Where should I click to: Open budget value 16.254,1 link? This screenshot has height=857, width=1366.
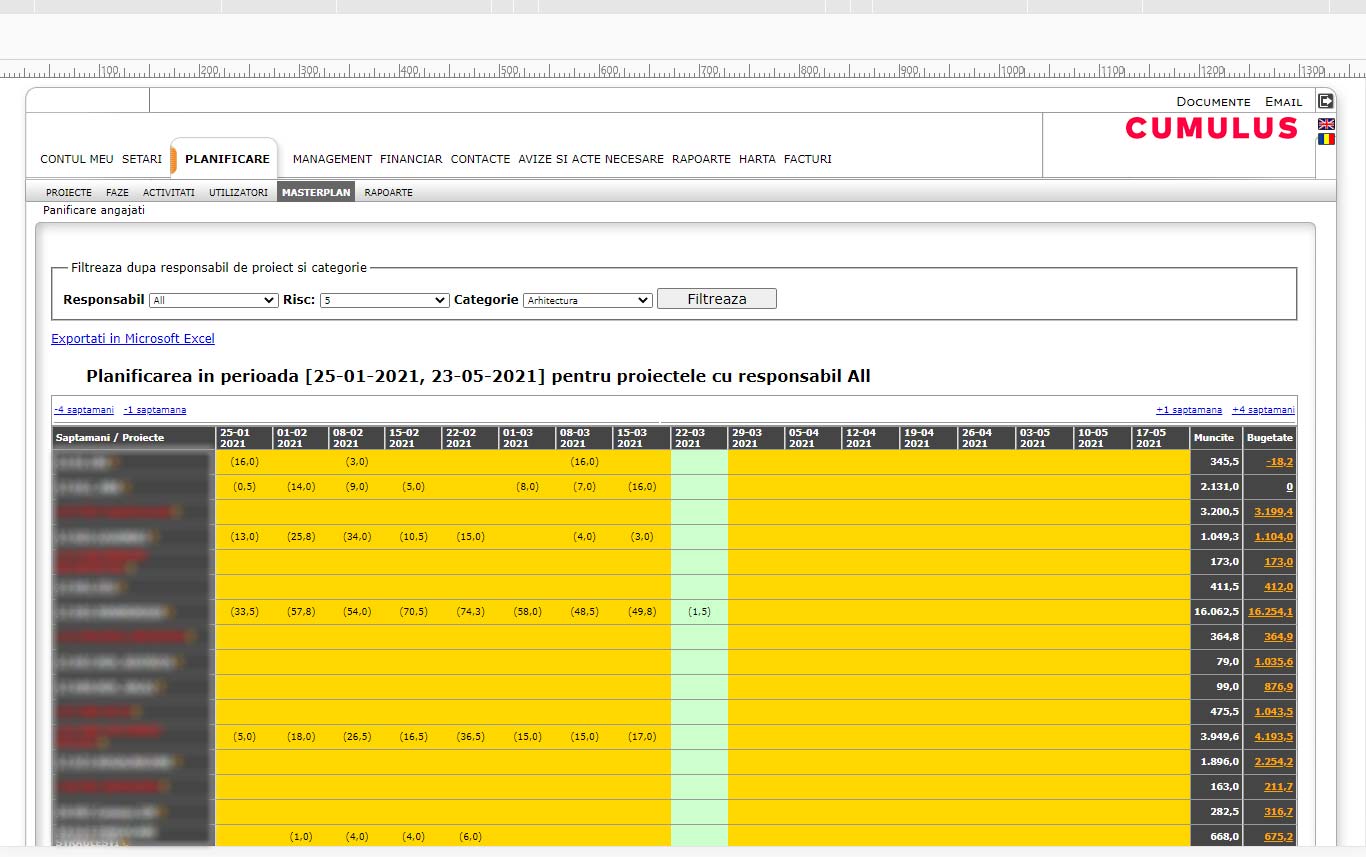(x=1270, y=612)
